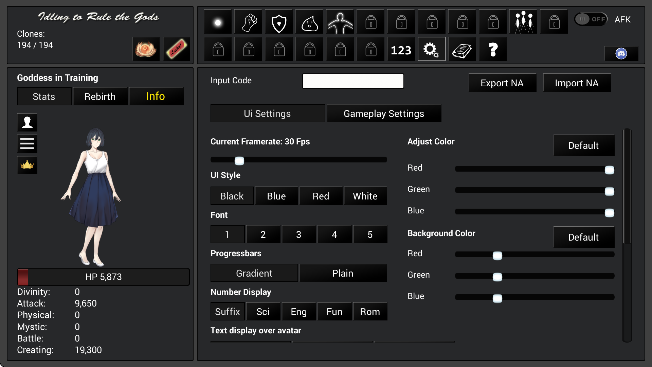This screenshot has height=367, width=652.
Task: Click the HP 5,873 health bar
Action: (103, 277)
